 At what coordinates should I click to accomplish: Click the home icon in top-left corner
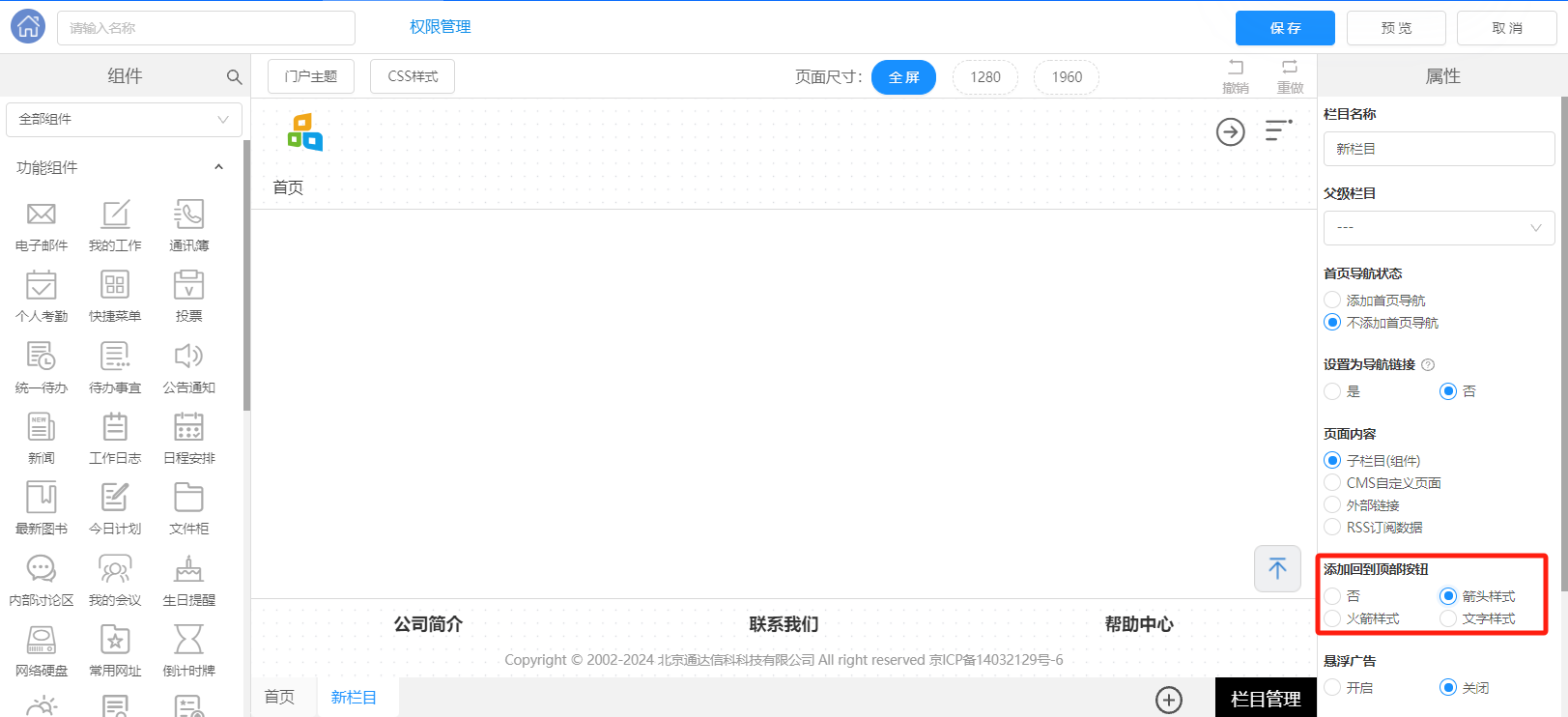click(28, 27)
